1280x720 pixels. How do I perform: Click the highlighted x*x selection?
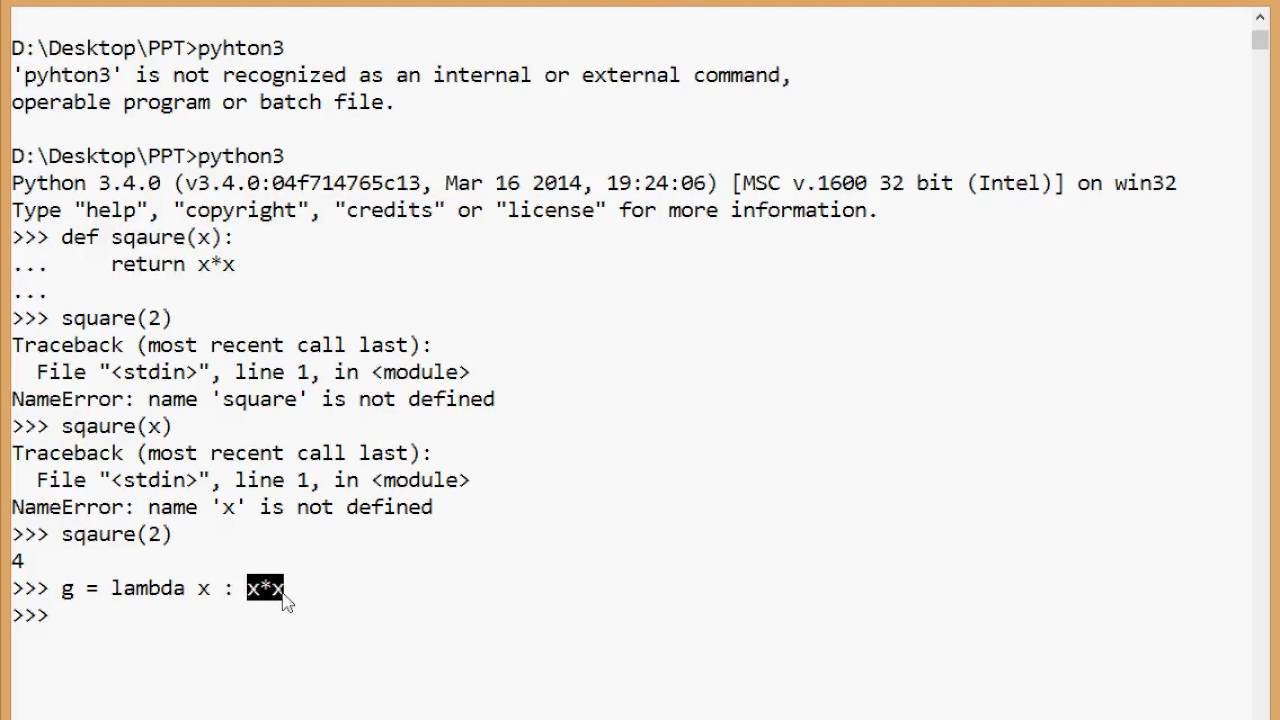[x=265, y=588]
